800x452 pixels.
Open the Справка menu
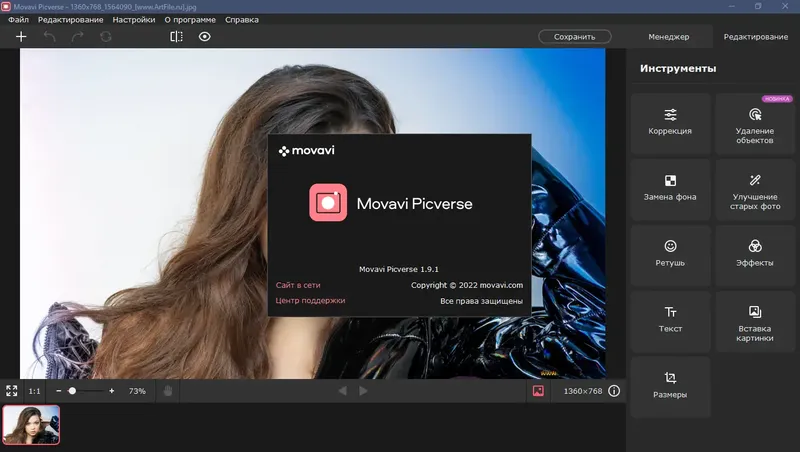[x=242, y=20]
